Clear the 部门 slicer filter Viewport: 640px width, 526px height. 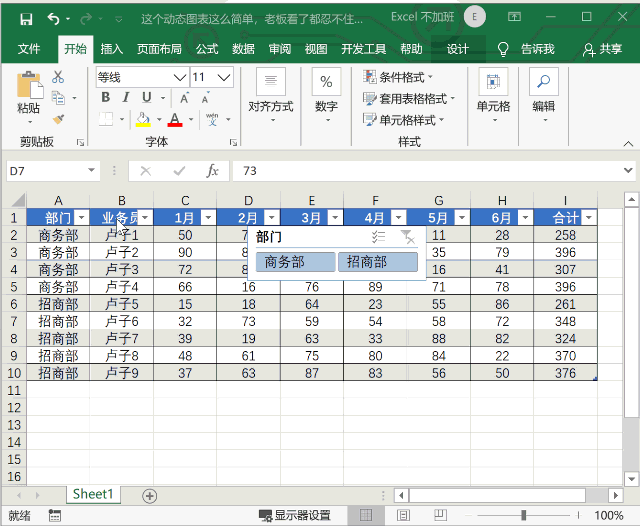click(x=407, y=237)
